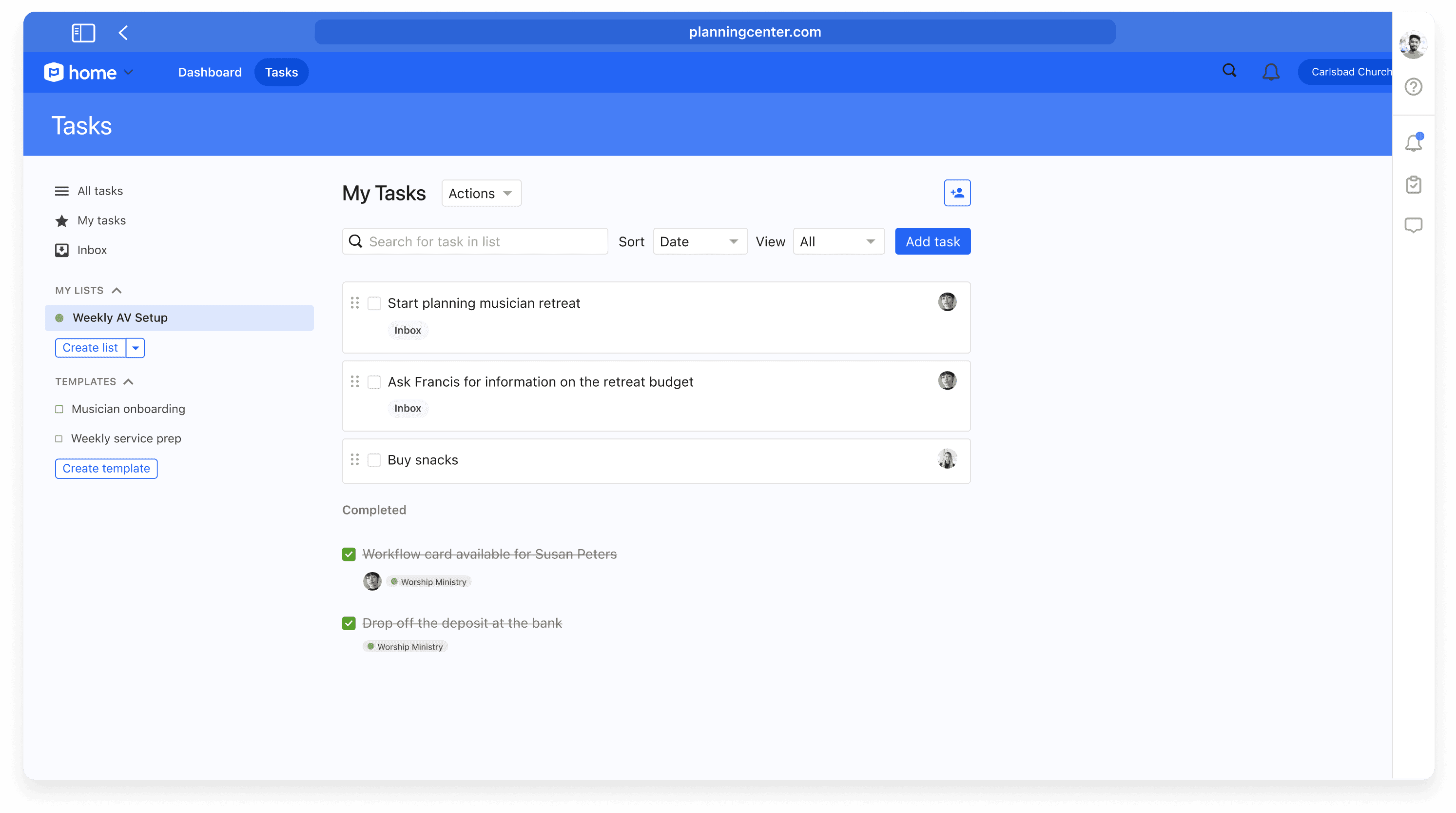The width and height of the screenshot is (1456, 813).
Task: Click the help question mark icon
Action: tap(1413, 87)
